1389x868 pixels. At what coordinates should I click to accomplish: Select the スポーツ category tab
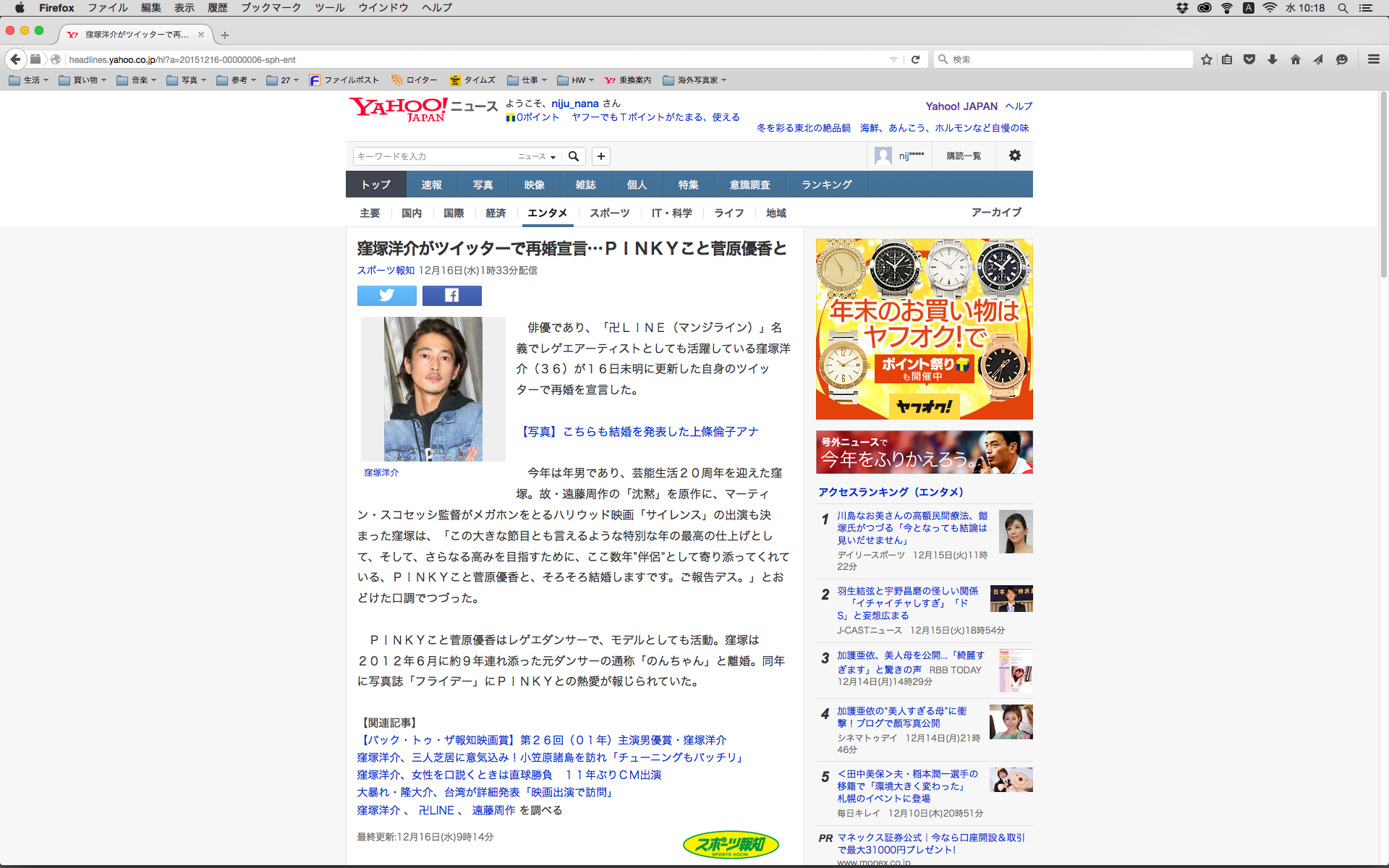point(609,213)
